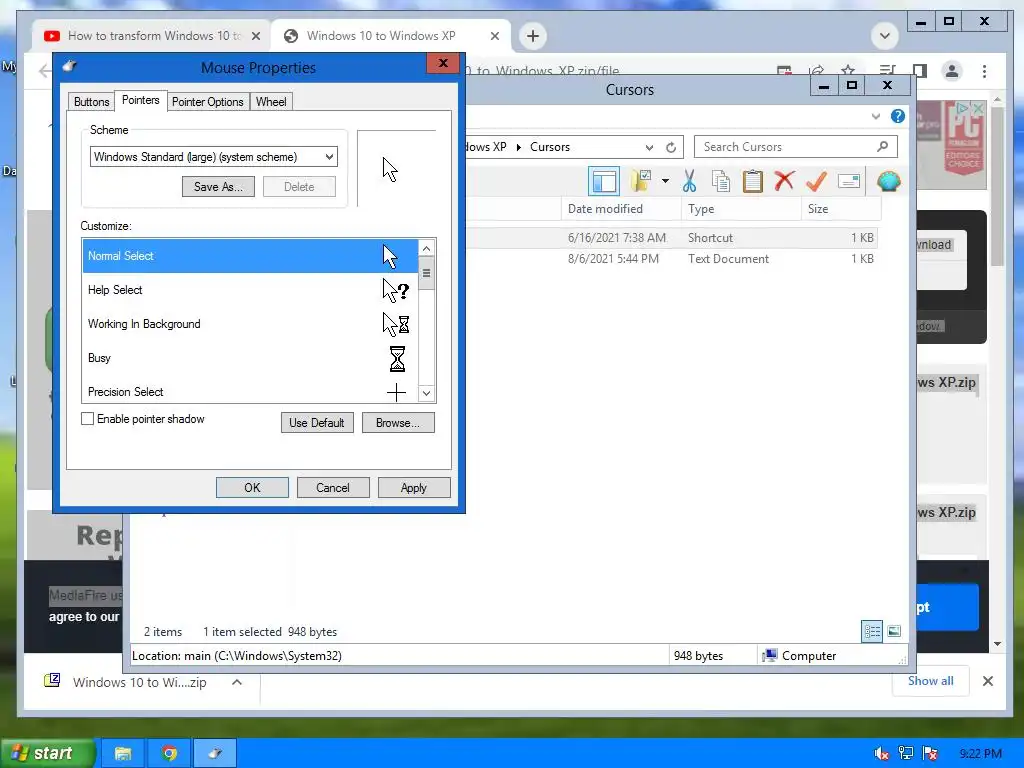The height and width of the screenshot is (768, 1024).
Task: Click the orange checkmark Properties icon
Action: (x=816, y=181)
